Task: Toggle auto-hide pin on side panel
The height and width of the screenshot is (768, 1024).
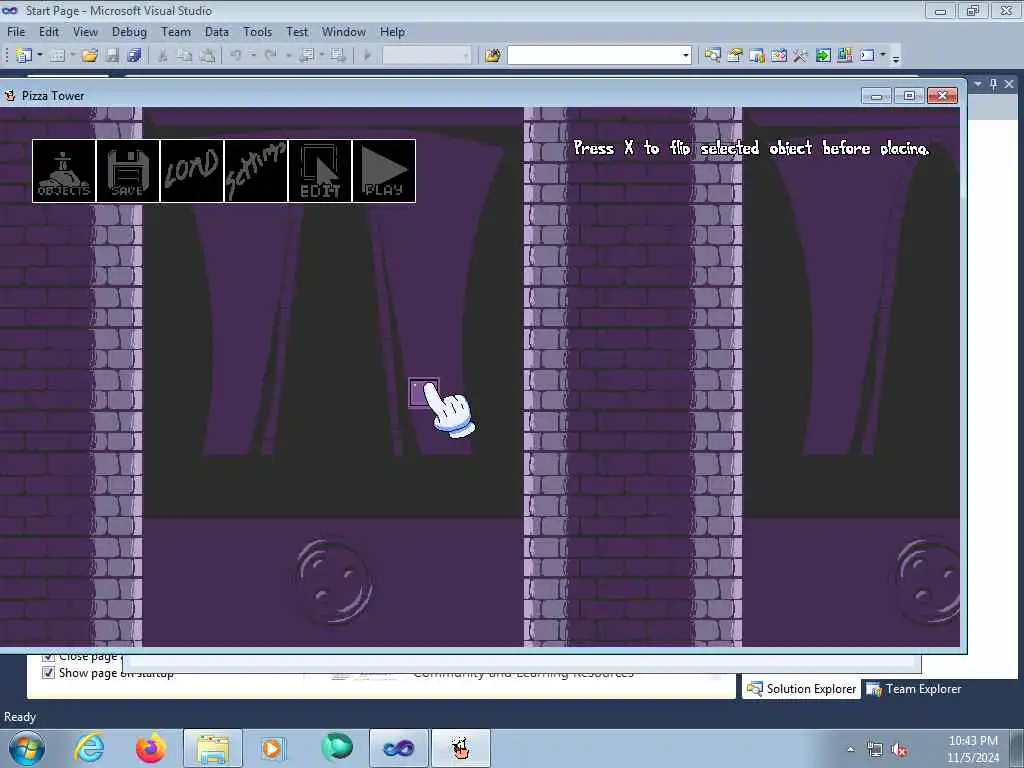Action: (x=994, y=84)
